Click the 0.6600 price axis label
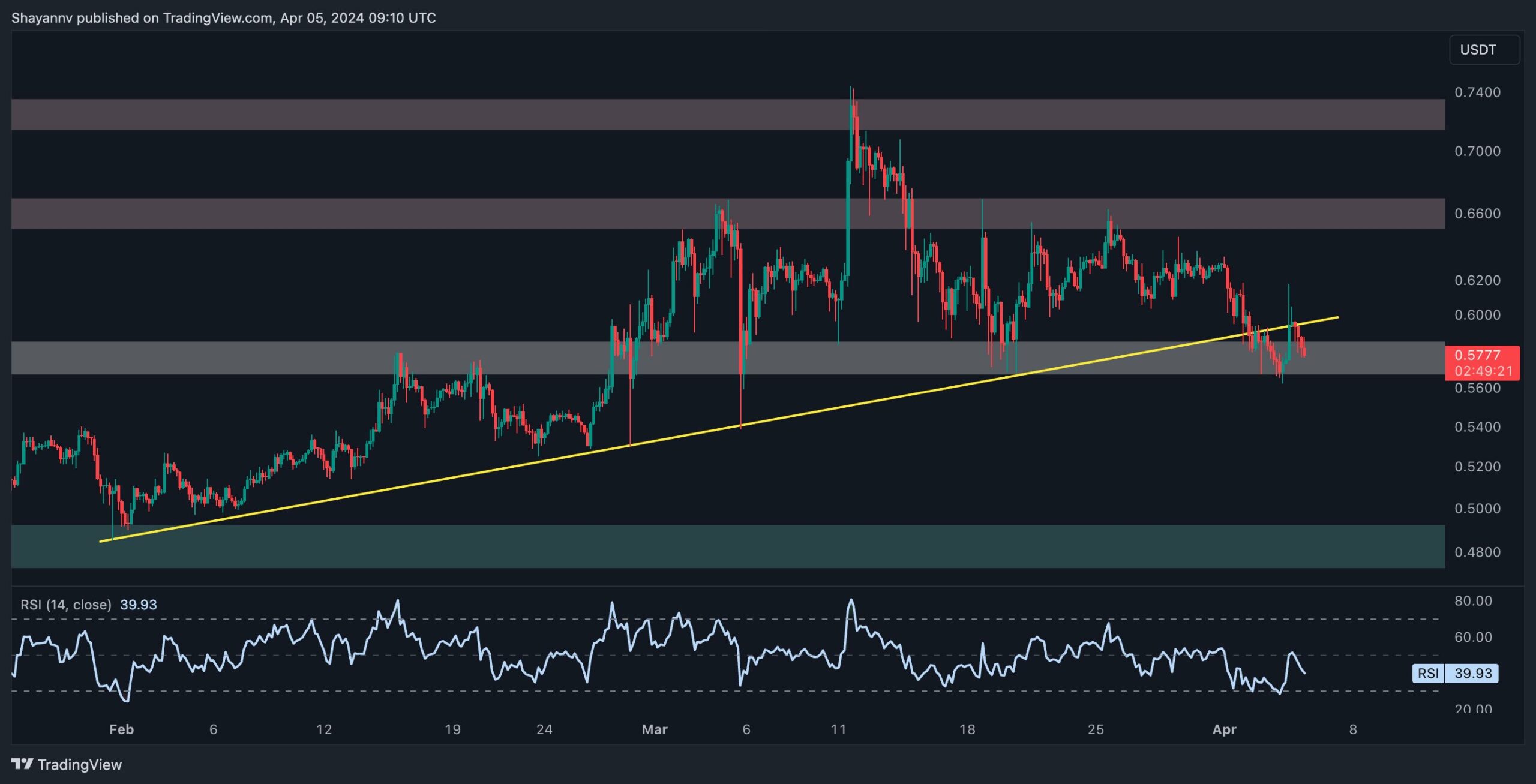The height and width of the screenshot is (784, 1536). pos(1477,214)
